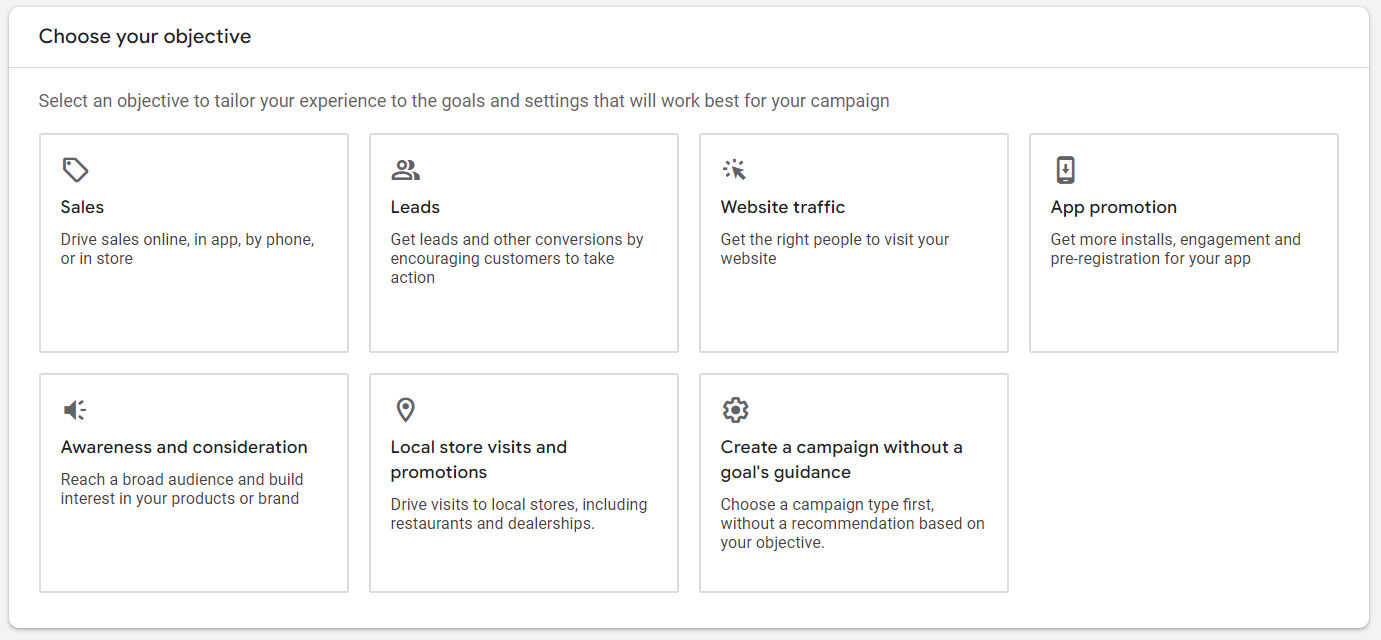1381x640 pixels.
Task: Click the Leads people icon
Action: [404, 170]
